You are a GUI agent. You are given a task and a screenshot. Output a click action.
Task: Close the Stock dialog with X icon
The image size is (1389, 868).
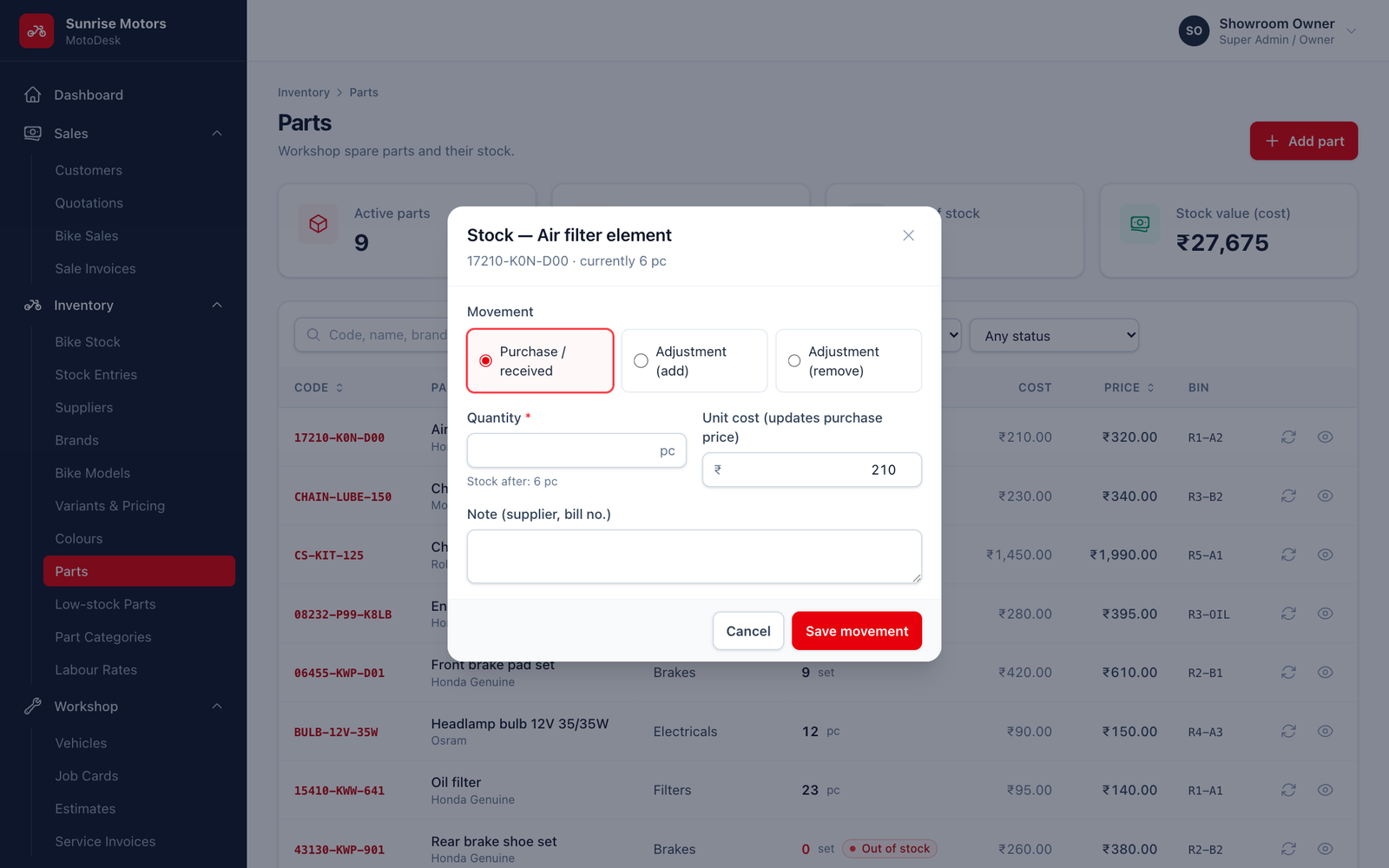click(908, 235)
